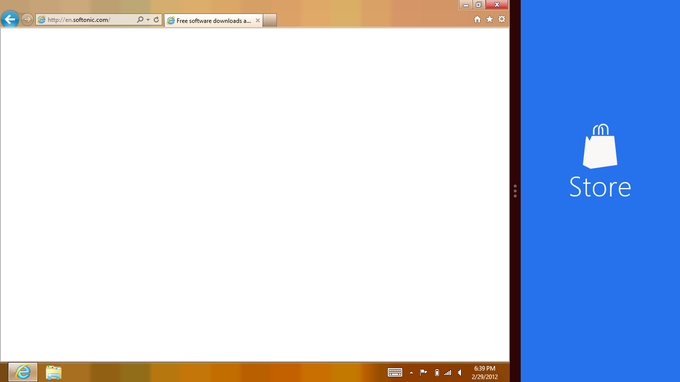Click the volume speaker tray icon
The image size is (680, 382).
pyautogui.click(x=460, y=372)
